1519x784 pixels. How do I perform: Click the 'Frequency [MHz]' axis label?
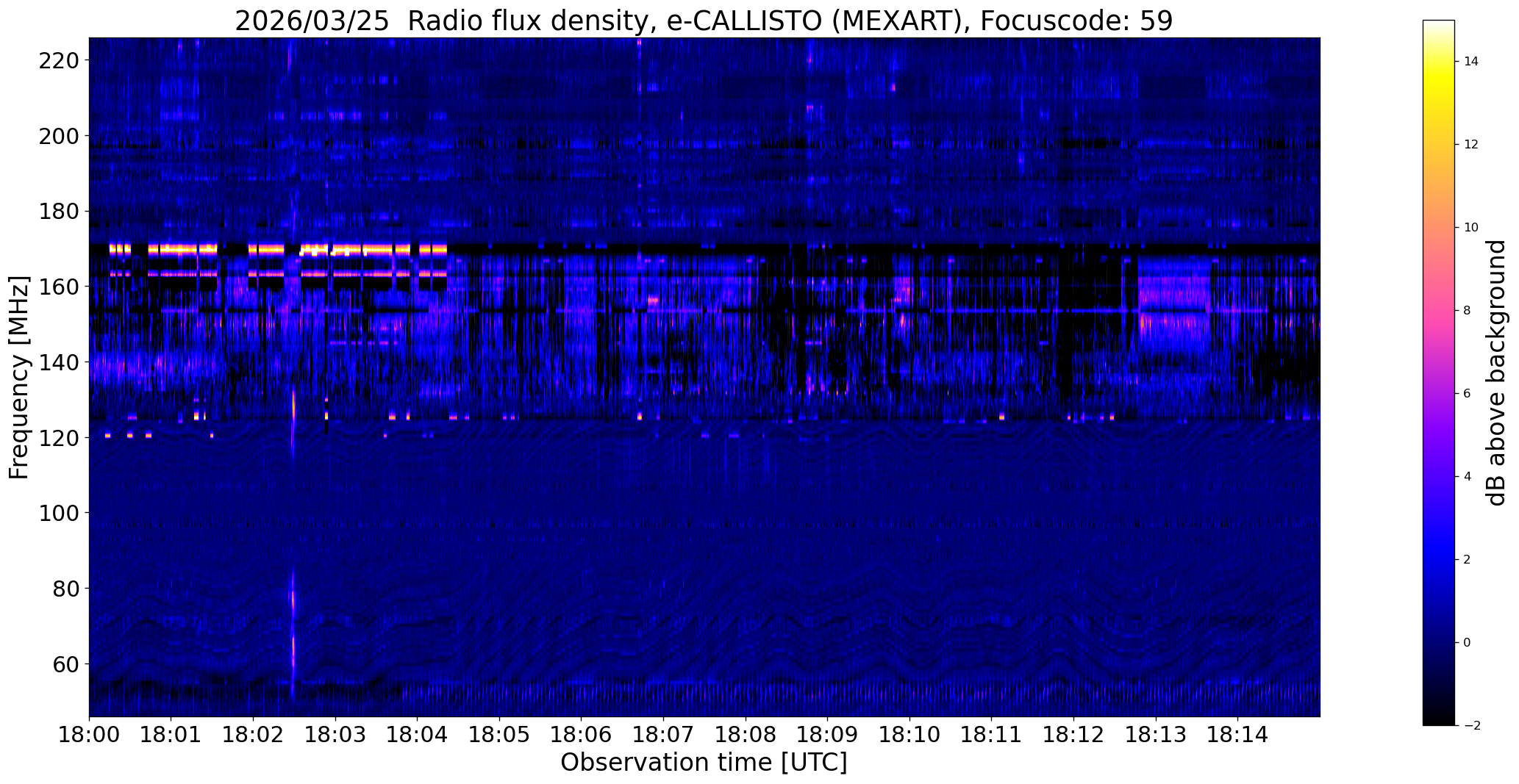(x=19, y=378)
